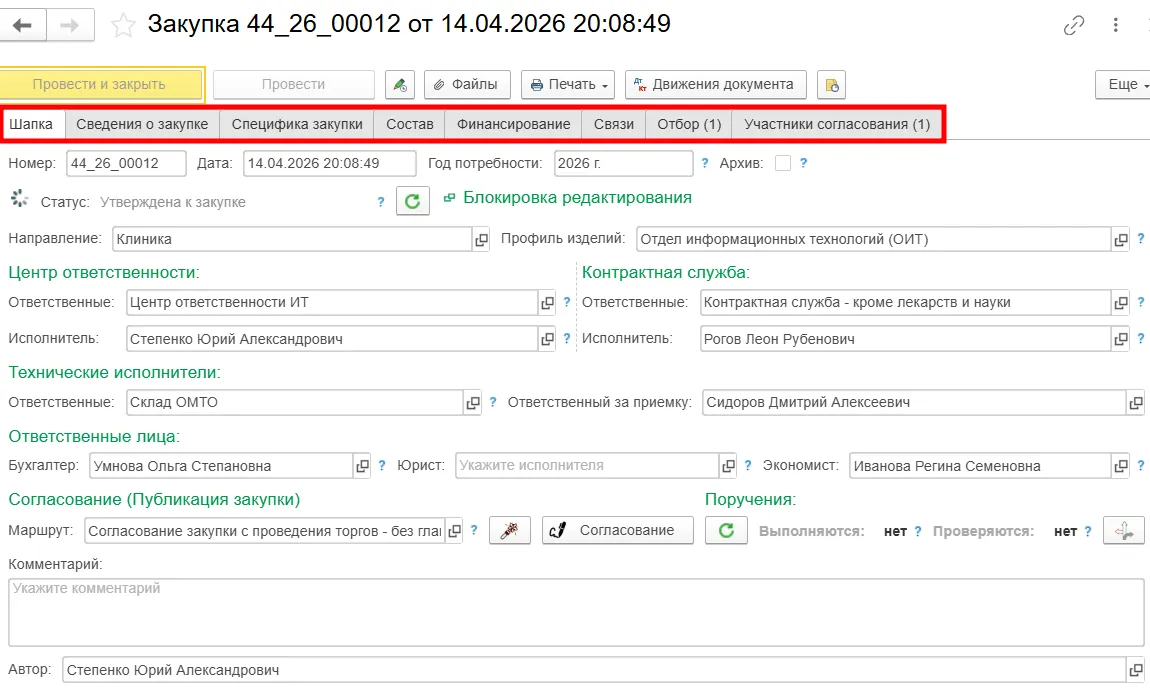Open the Файлы button
The width and height of the screenshot is (1150, 690).
[467, 84]
